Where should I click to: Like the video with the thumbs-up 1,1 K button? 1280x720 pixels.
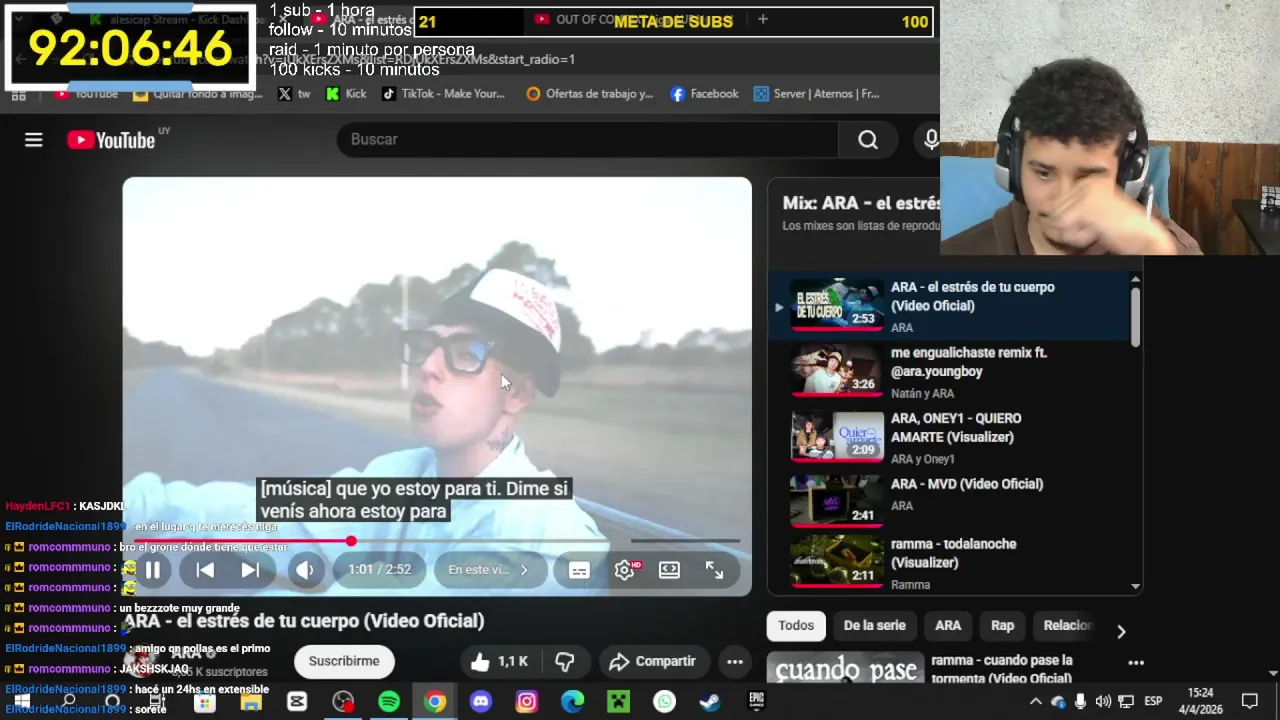point(500,661)
